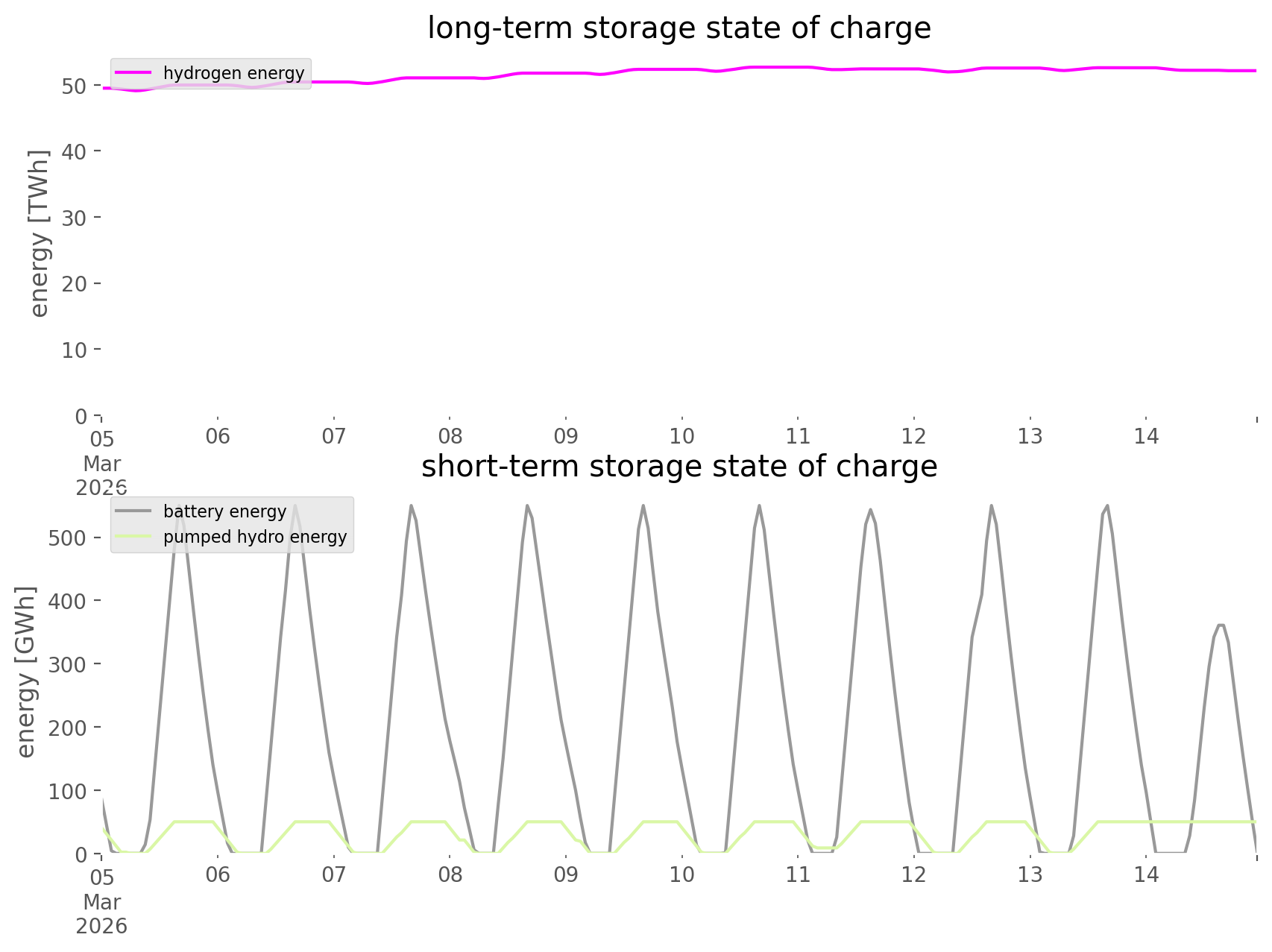The image size is (1272, 952).
Task: Click the 'energy [TWh]' y-axis label
Action: pyautogui.click(x=39, y=234)
